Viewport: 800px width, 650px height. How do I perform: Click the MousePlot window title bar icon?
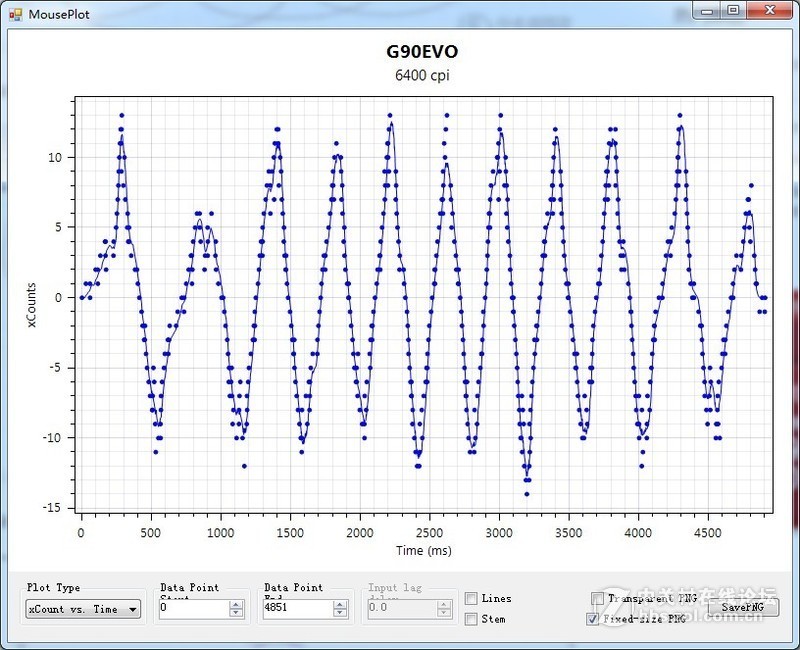[x=15, y=14]
